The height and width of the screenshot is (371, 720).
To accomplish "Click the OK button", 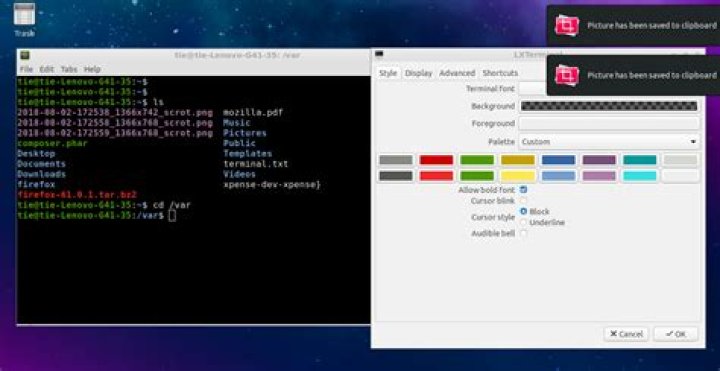I will coord(675,334).
